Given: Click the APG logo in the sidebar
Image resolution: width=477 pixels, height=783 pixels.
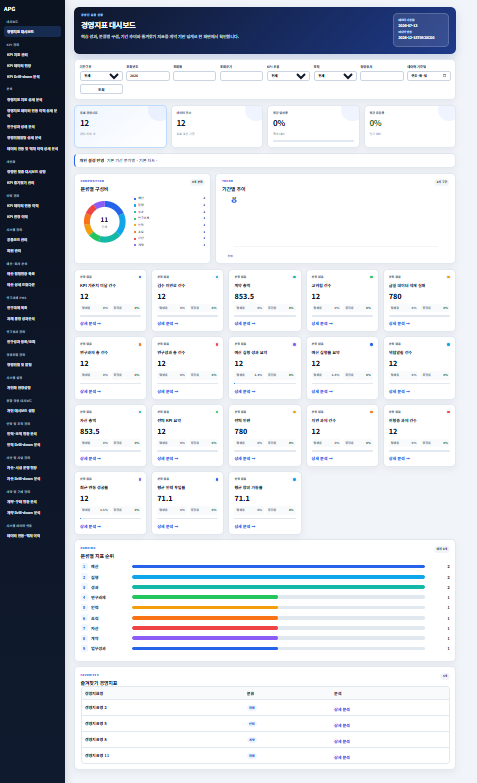Looking at the screenshot, I should click(9, 8).
